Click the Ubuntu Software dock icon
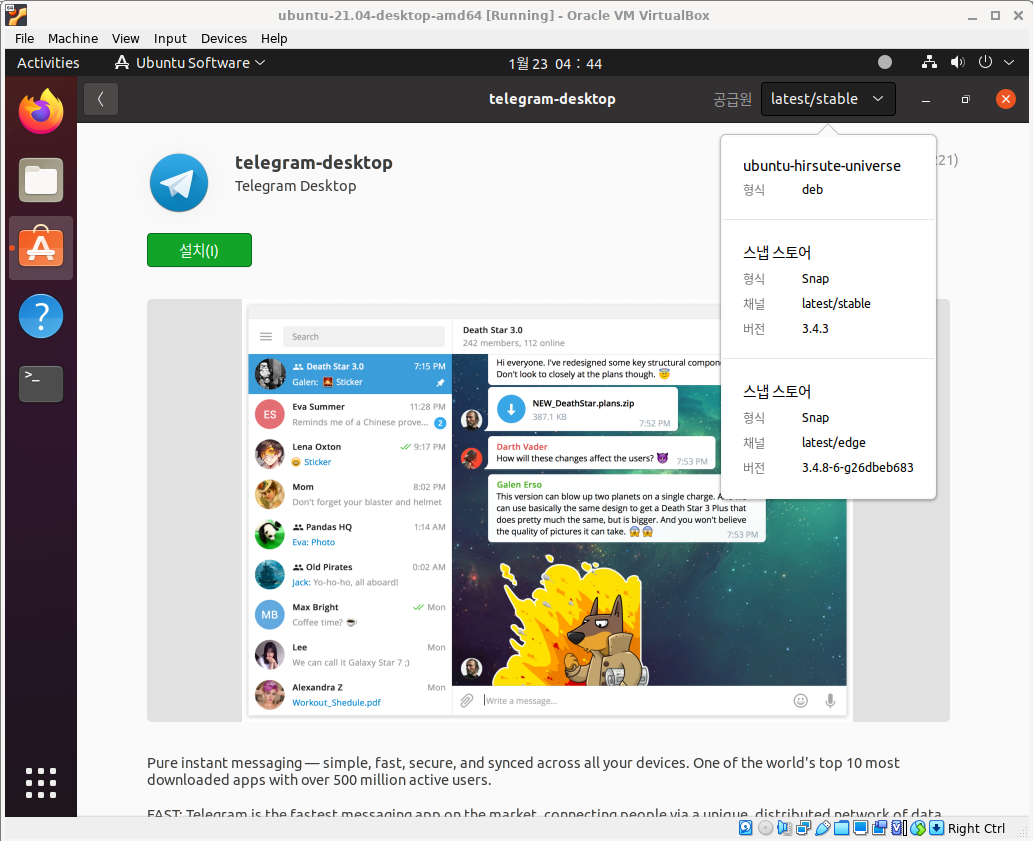Image resolution: width=1033 pixels, height=841 pixels. (x=41, y=248)
